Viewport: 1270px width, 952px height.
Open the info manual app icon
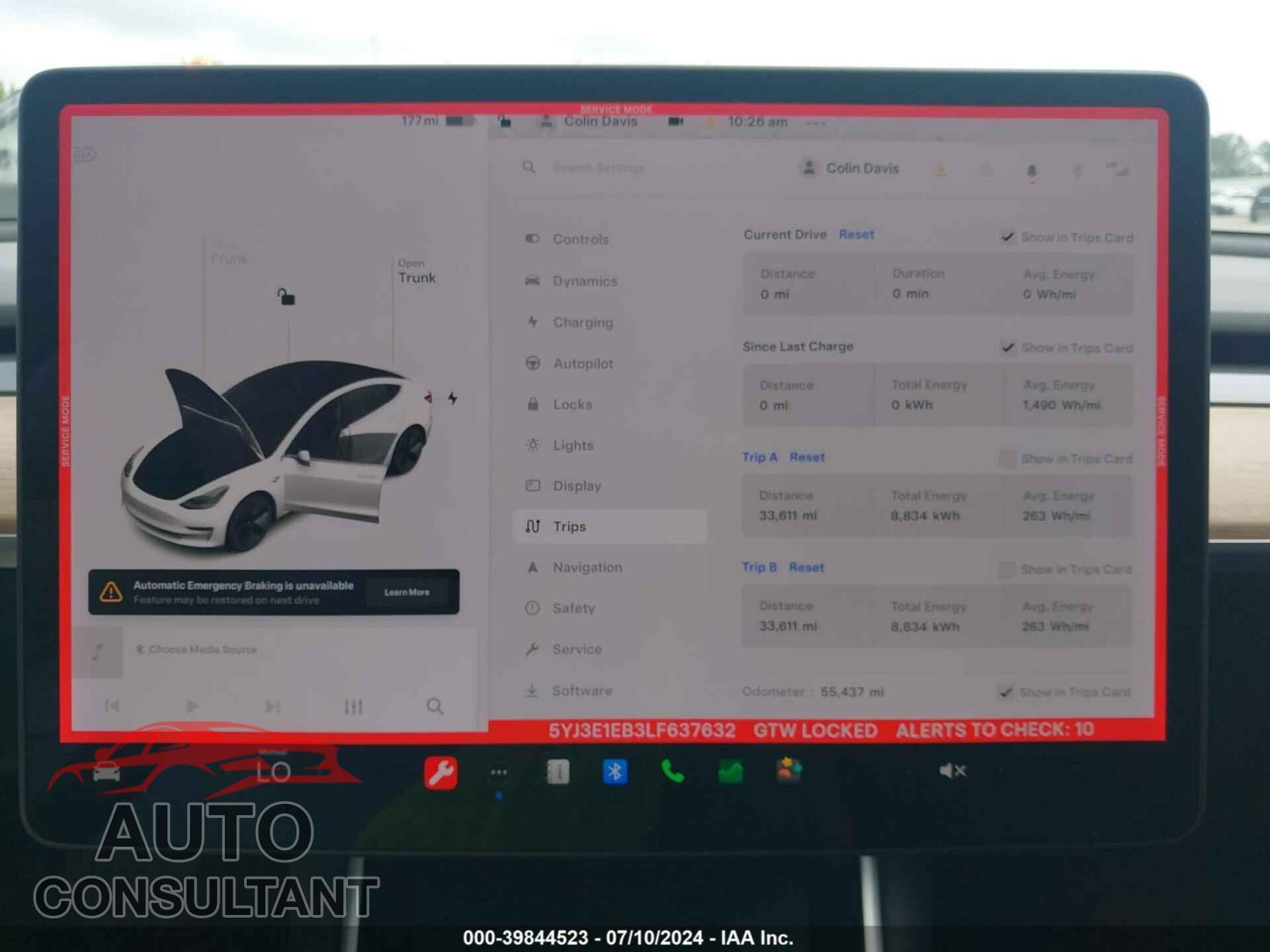point(558,772)
